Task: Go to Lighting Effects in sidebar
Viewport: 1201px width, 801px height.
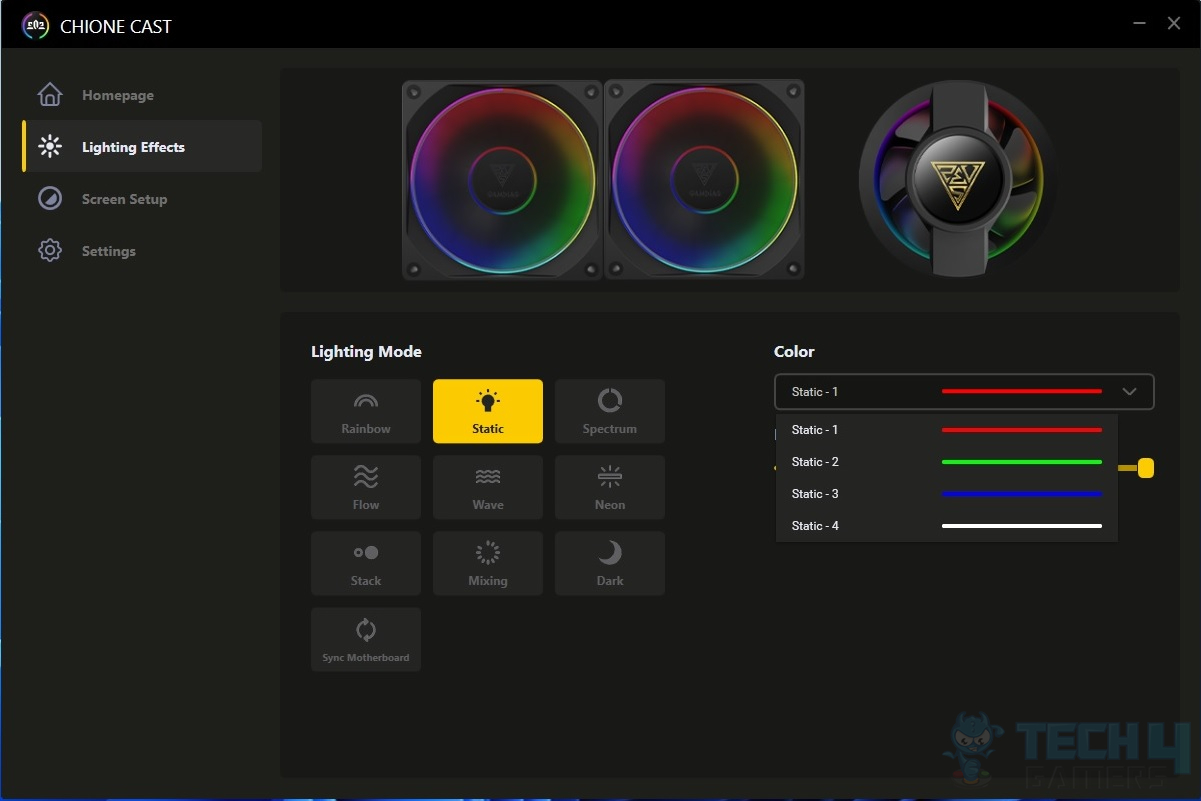Action: (x=142, y=147)
